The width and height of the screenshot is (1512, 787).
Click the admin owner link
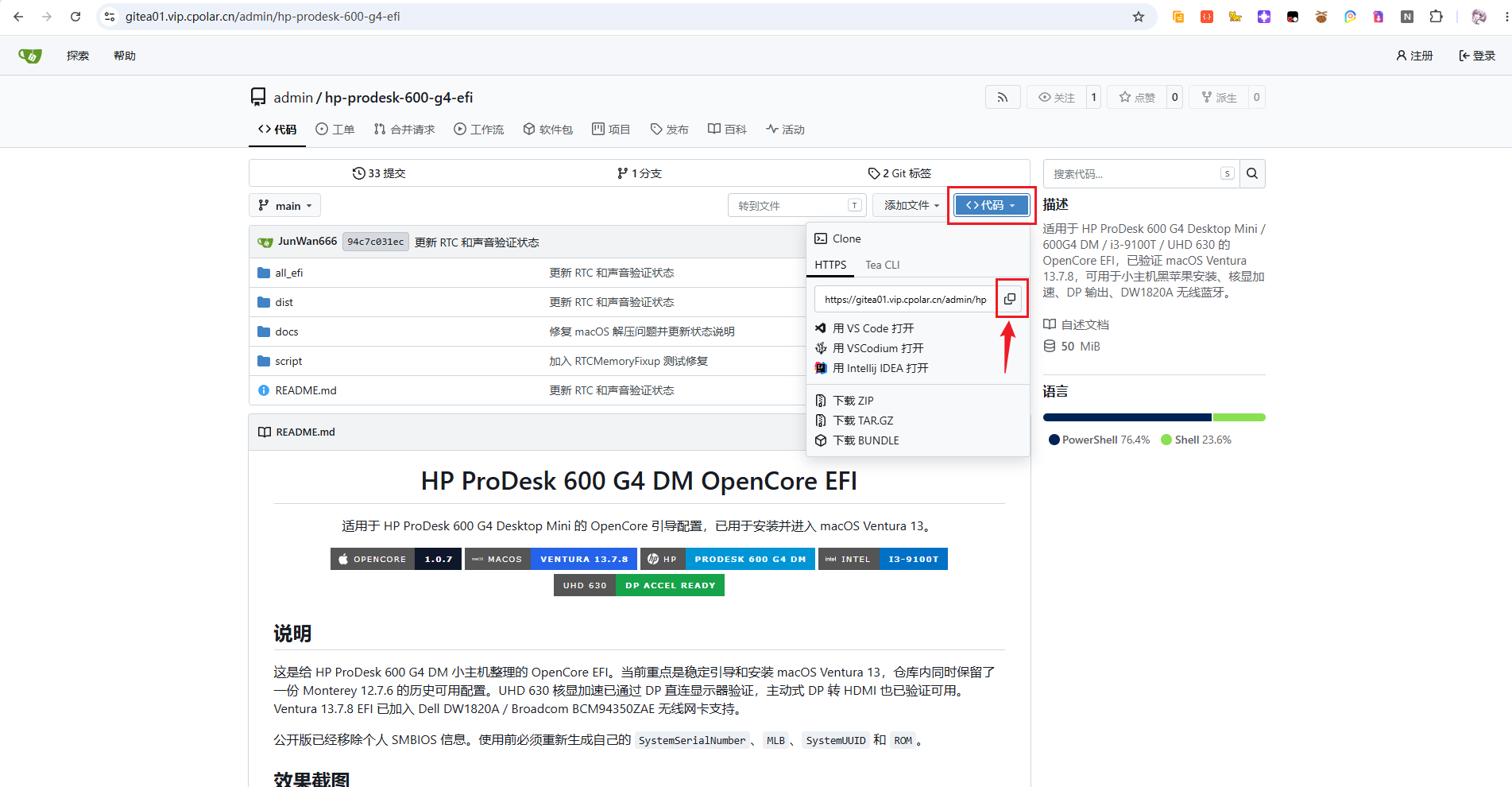293,97
